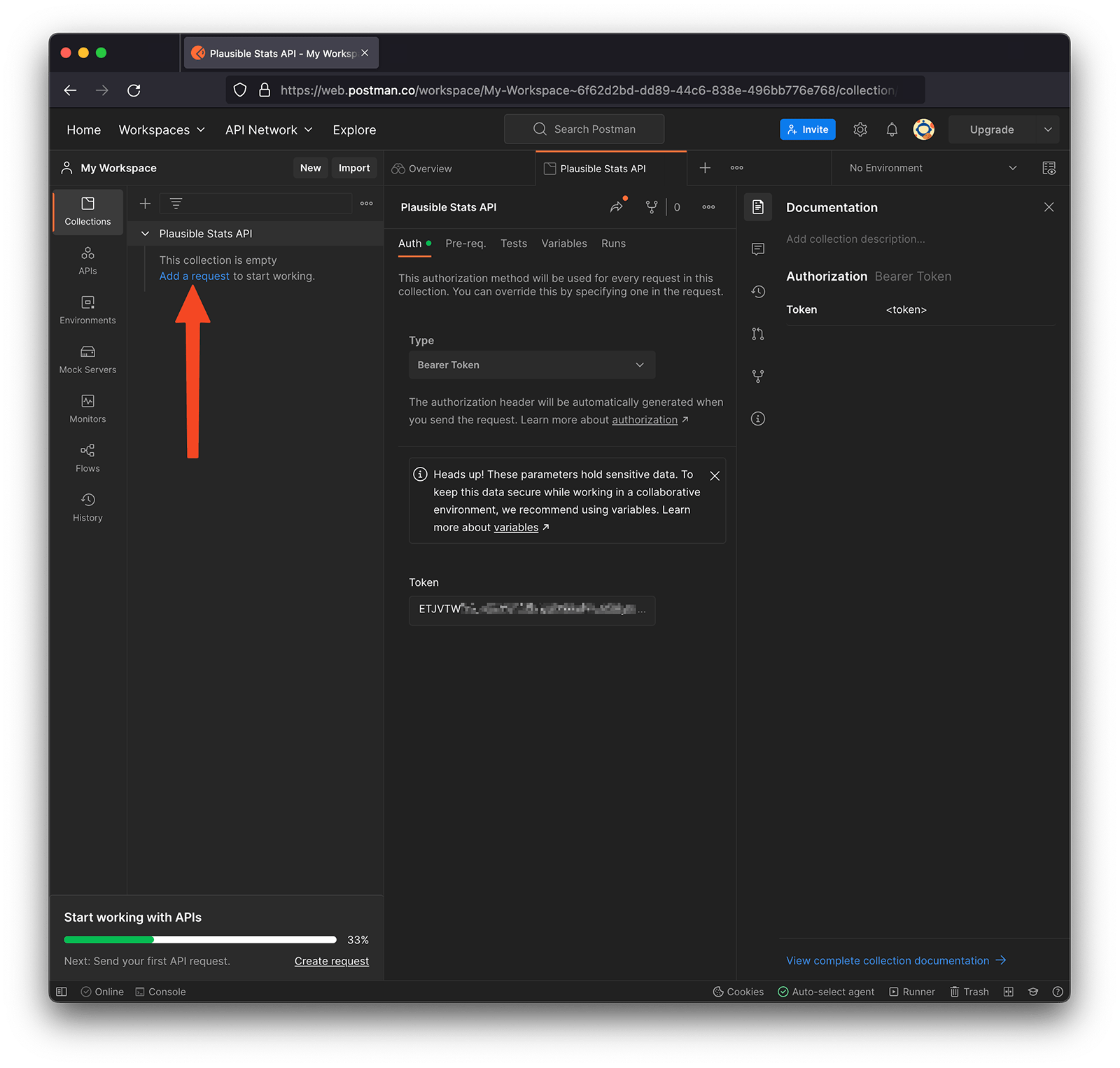Image resolution: width=1120 pixels, height=1068 pixels.
Task: Open collections pane options (three dots)
Action: point(366,204)
